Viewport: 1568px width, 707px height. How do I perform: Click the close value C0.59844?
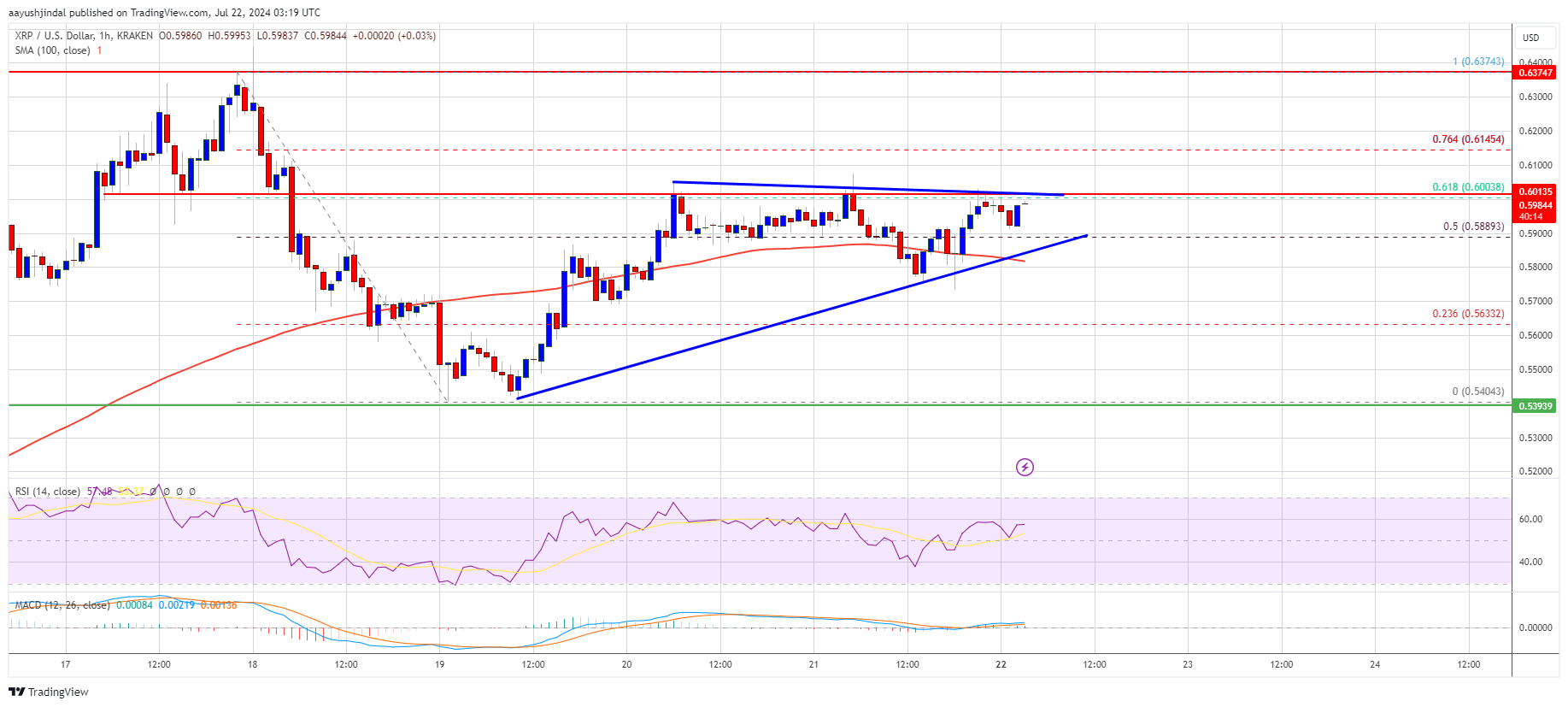tap(326, 36)
